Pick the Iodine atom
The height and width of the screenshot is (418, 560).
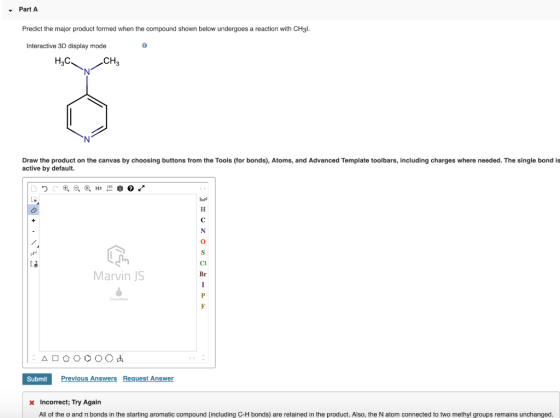203,285
